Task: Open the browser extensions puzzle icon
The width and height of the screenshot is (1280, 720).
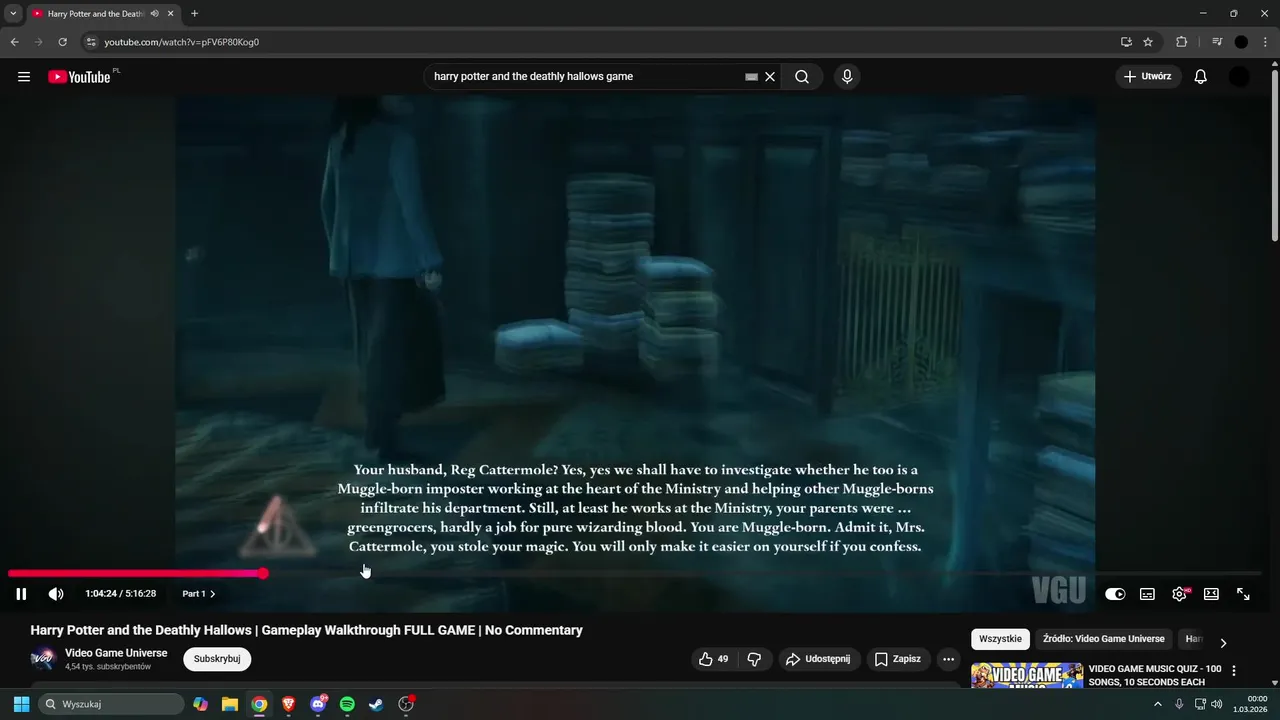Action: click(1182, 42)
